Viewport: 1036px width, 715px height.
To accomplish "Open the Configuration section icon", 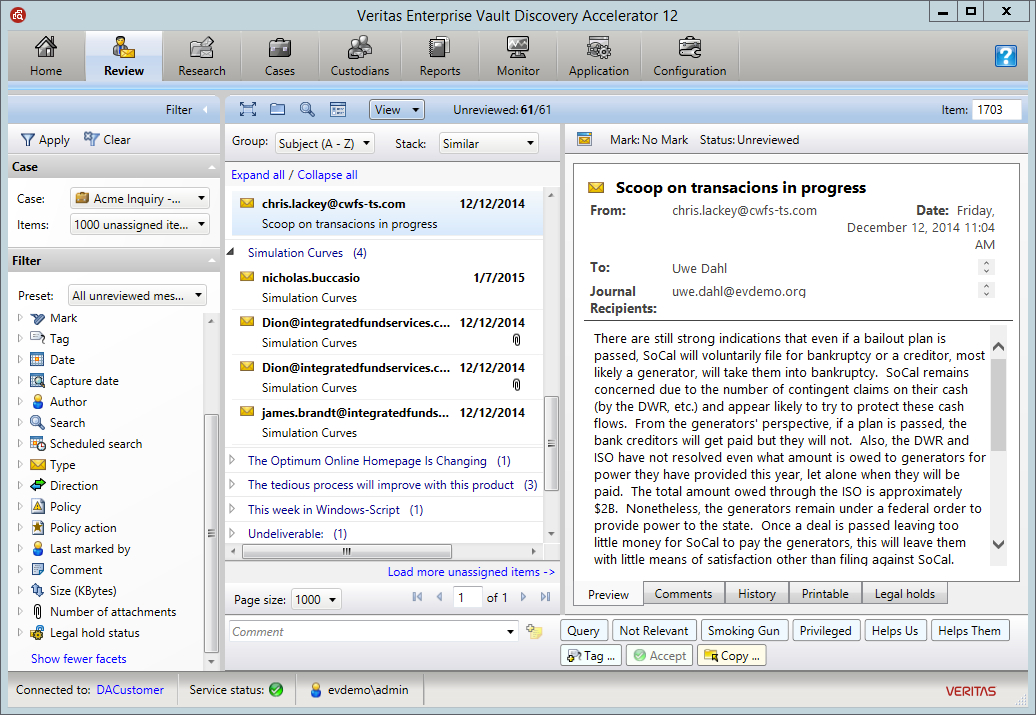I will tap(690, 48).
